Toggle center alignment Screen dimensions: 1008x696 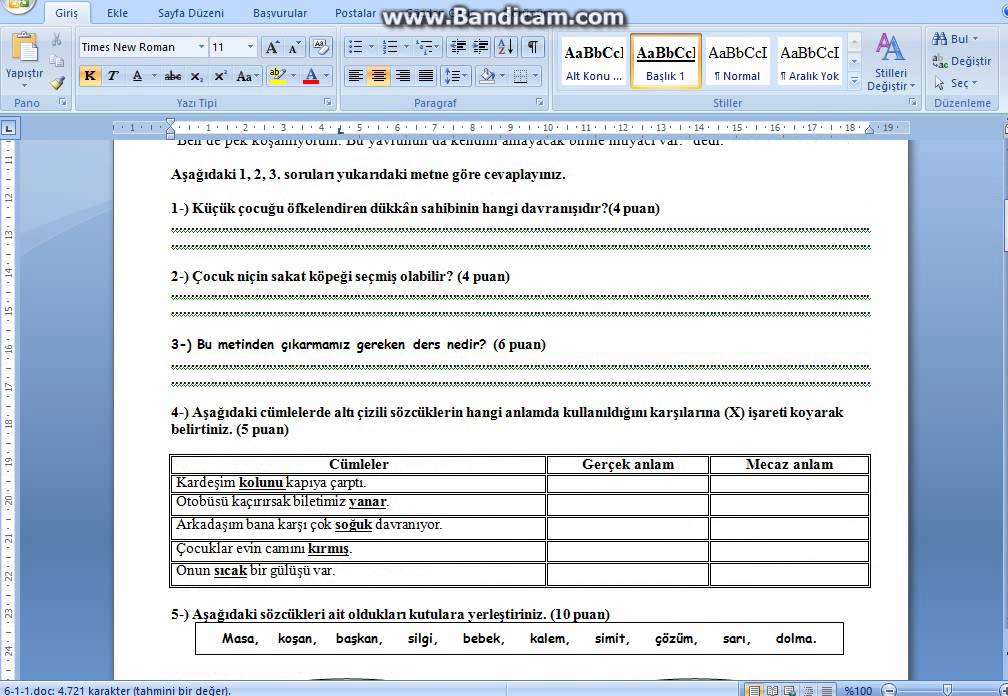379,76
